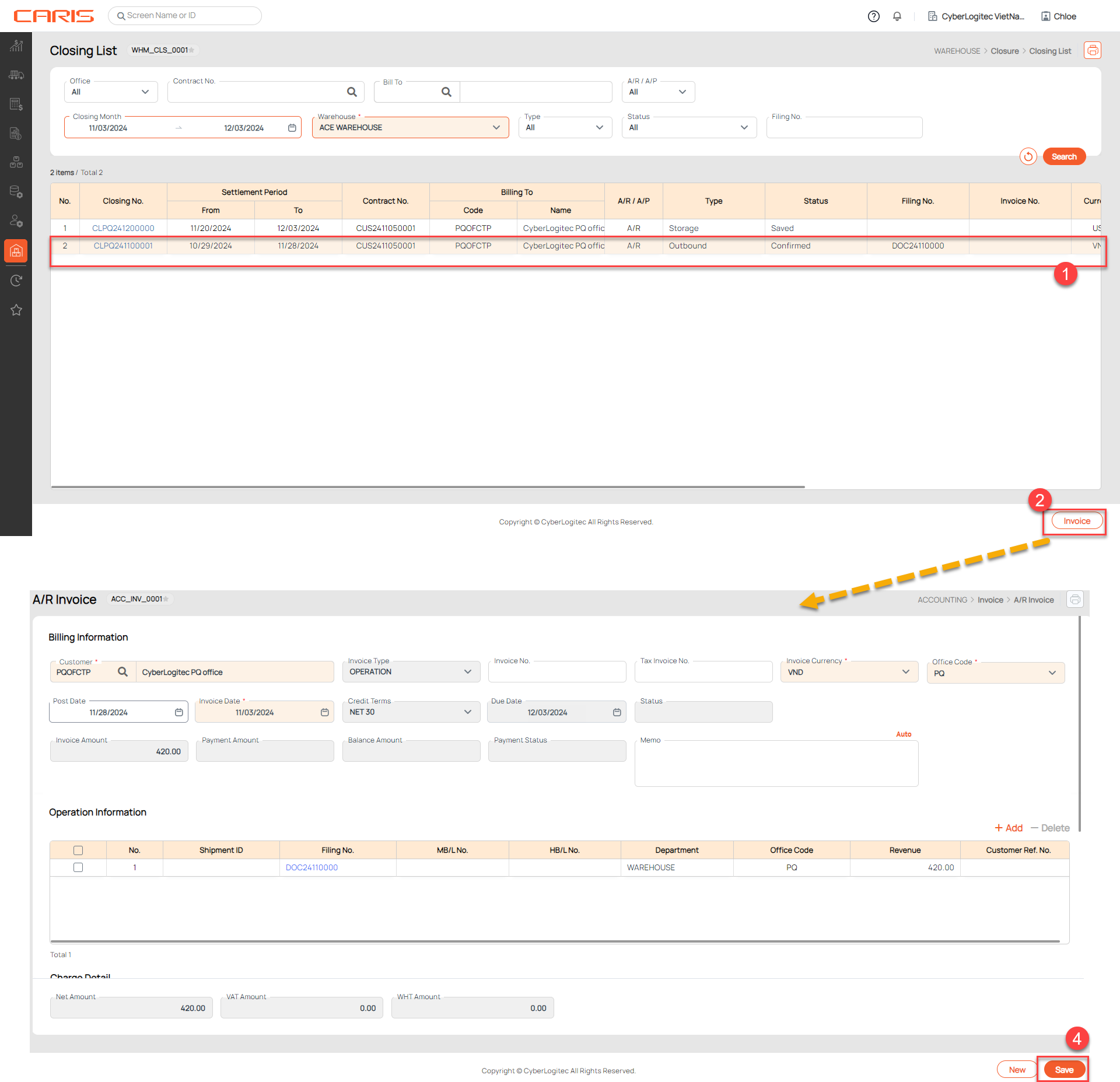
Task: Open the Contract No. search magnifier
Action: pyautogui.click(x=352, y=92)
